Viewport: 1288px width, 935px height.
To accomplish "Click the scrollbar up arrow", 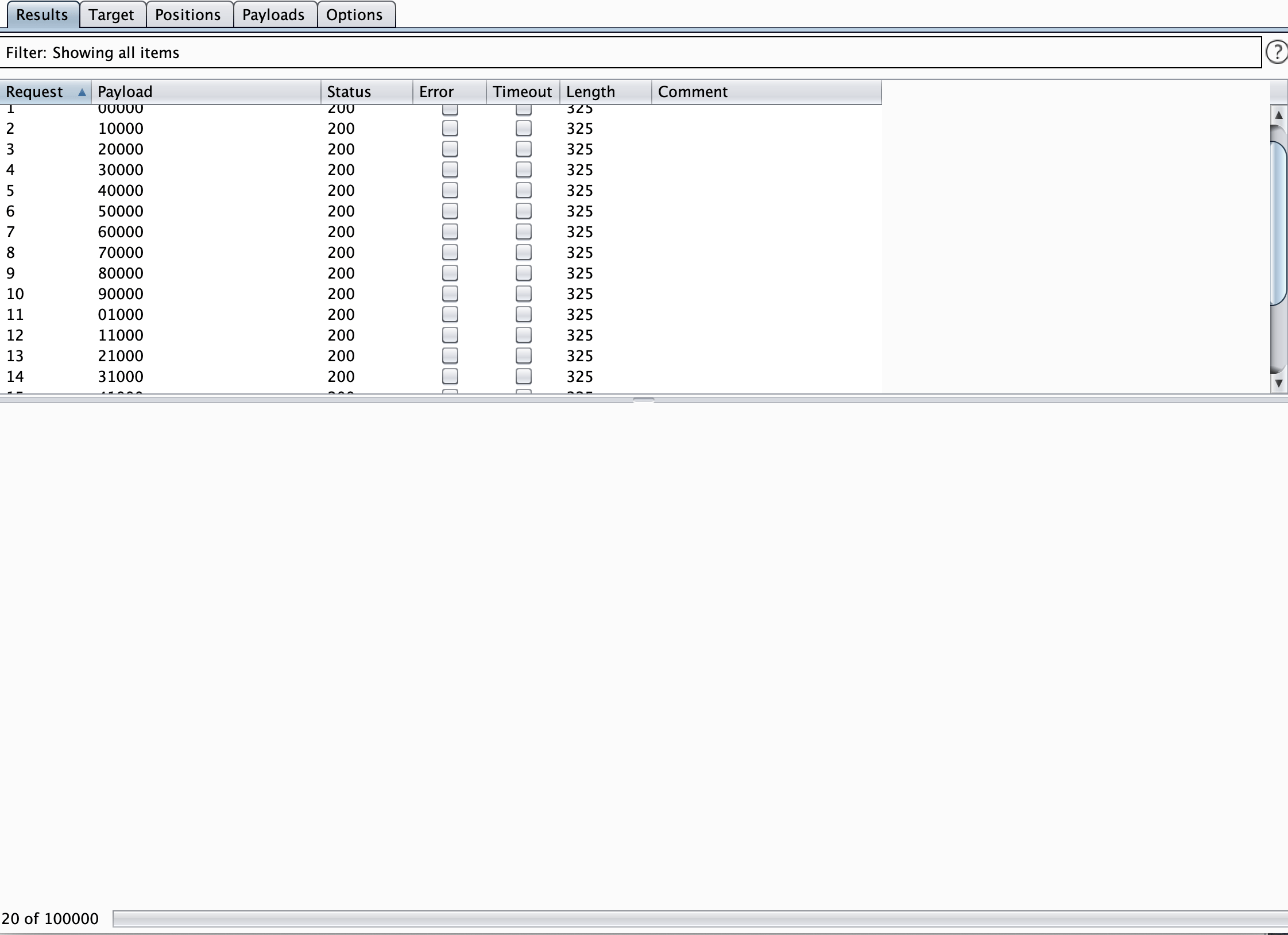I will (1278, 115).
